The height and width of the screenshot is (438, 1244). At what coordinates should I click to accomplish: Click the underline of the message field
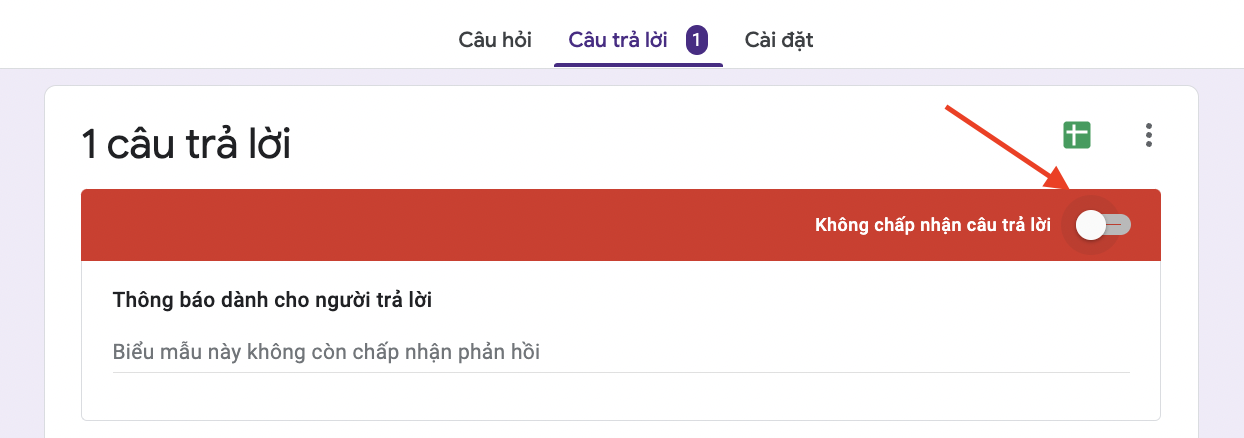621,372
